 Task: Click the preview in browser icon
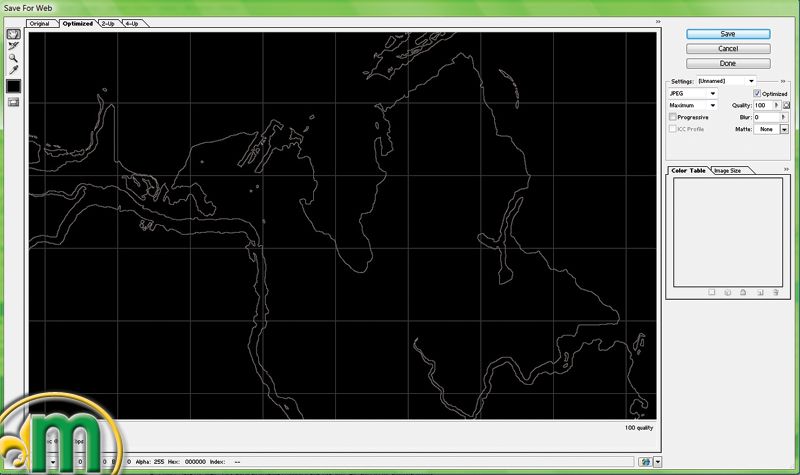click(645, 462)
